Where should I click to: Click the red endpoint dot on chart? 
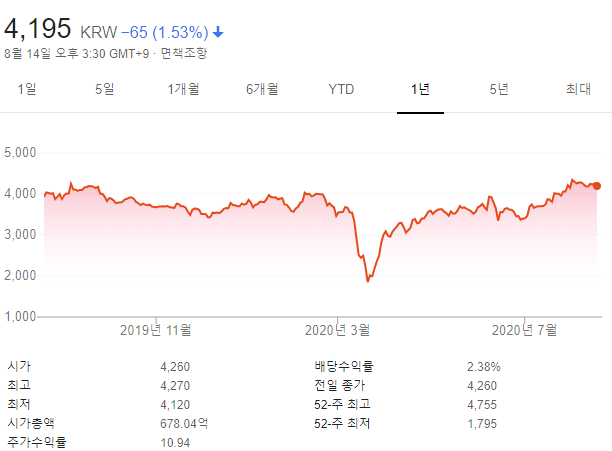point(597,186)
